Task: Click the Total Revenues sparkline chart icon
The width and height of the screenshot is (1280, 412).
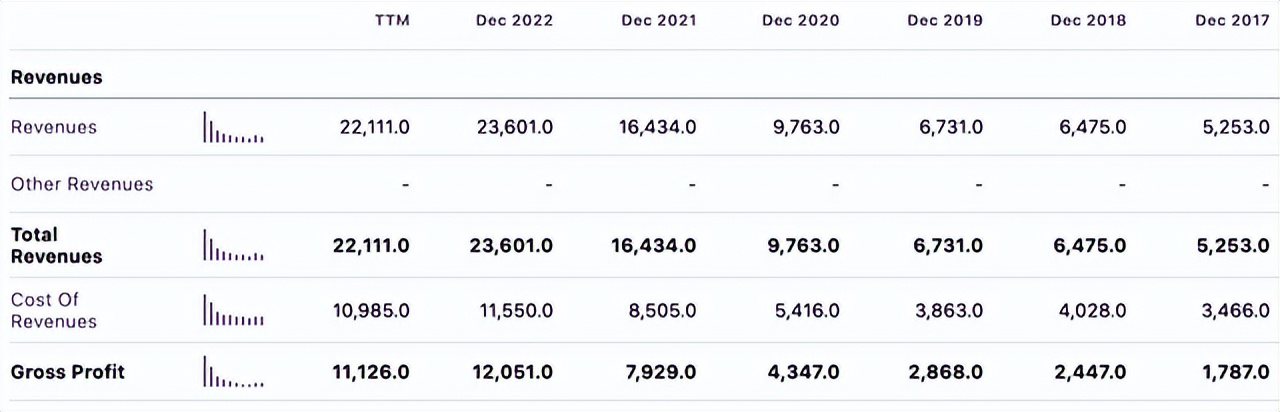Action: coord(233,245)
